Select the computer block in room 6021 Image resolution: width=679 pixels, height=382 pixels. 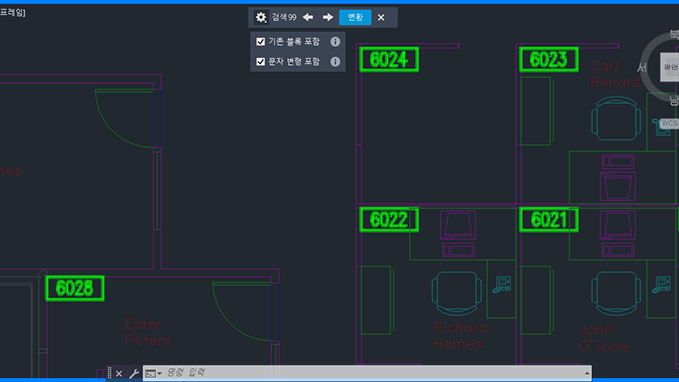click(x=618, y=233)
